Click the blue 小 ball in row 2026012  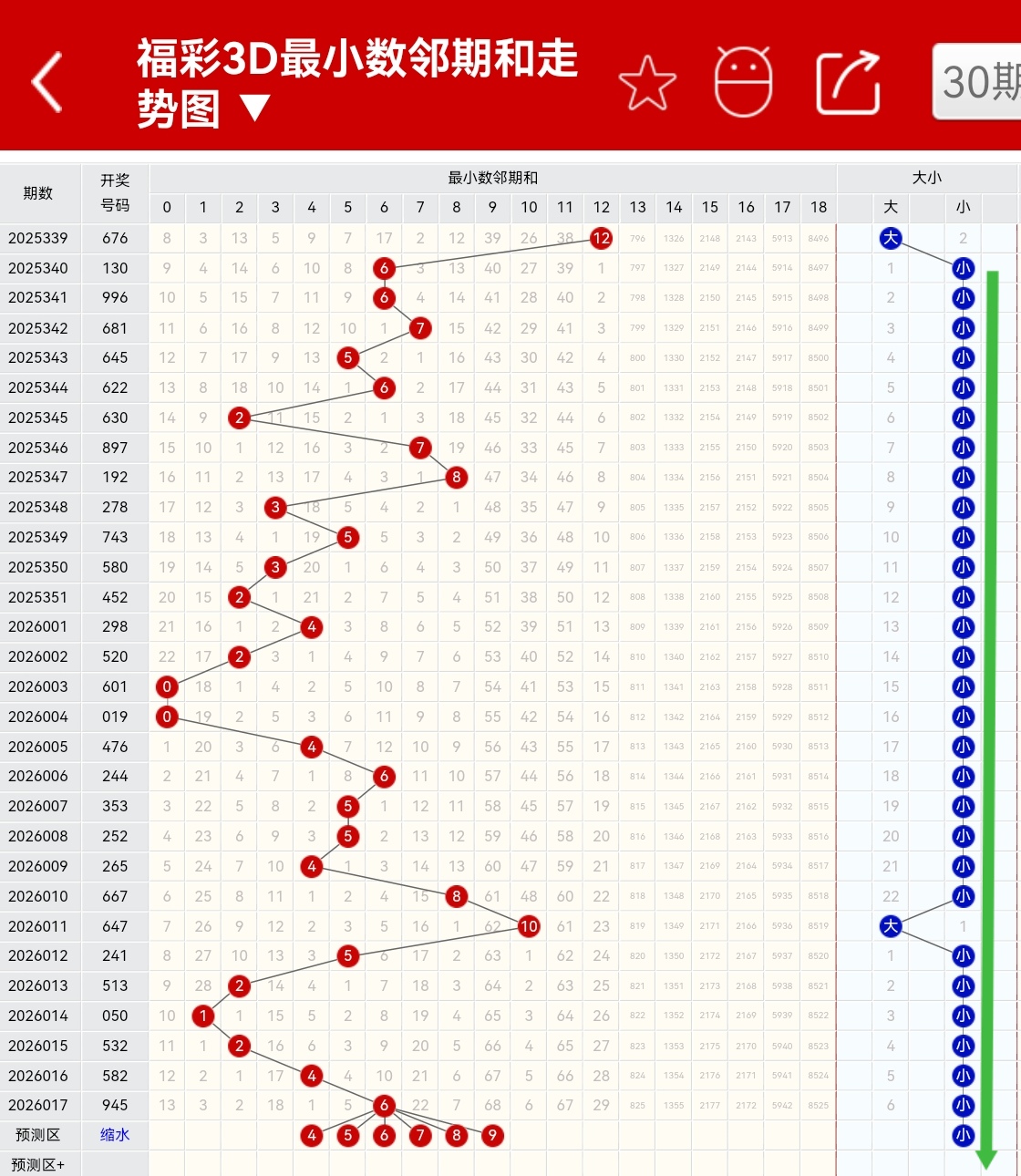[x=964, y=956]
